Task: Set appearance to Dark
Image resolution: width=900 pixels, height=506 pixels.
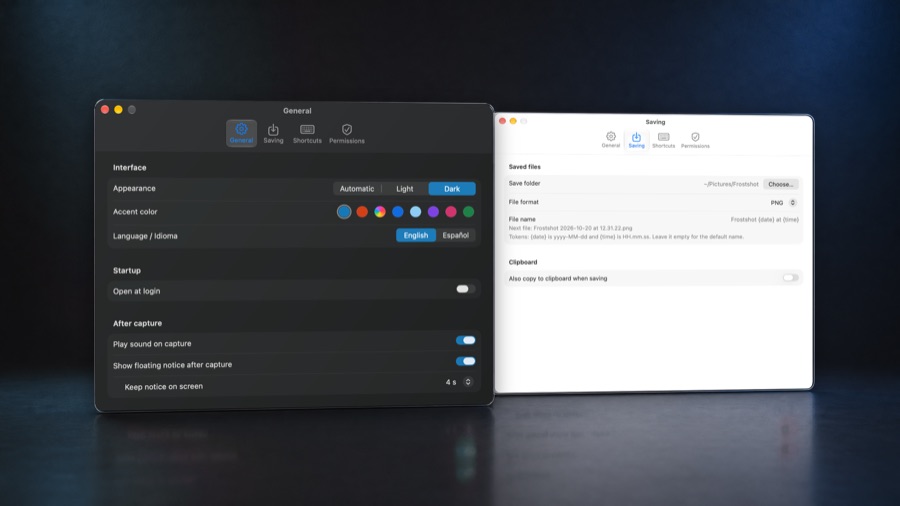Action: (452, 189)
